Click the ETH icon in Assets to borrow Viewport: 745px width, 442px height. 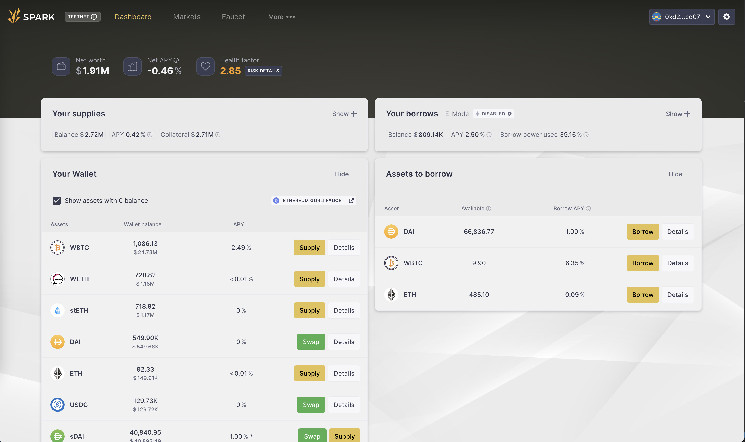click(391, 294)
